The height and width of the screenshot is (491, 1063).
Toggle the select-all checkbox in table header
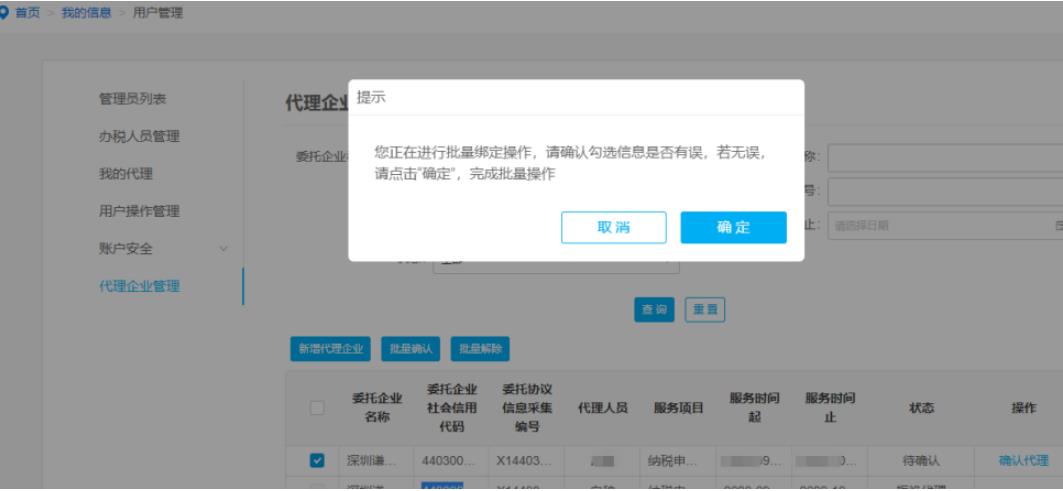point(316,408)
